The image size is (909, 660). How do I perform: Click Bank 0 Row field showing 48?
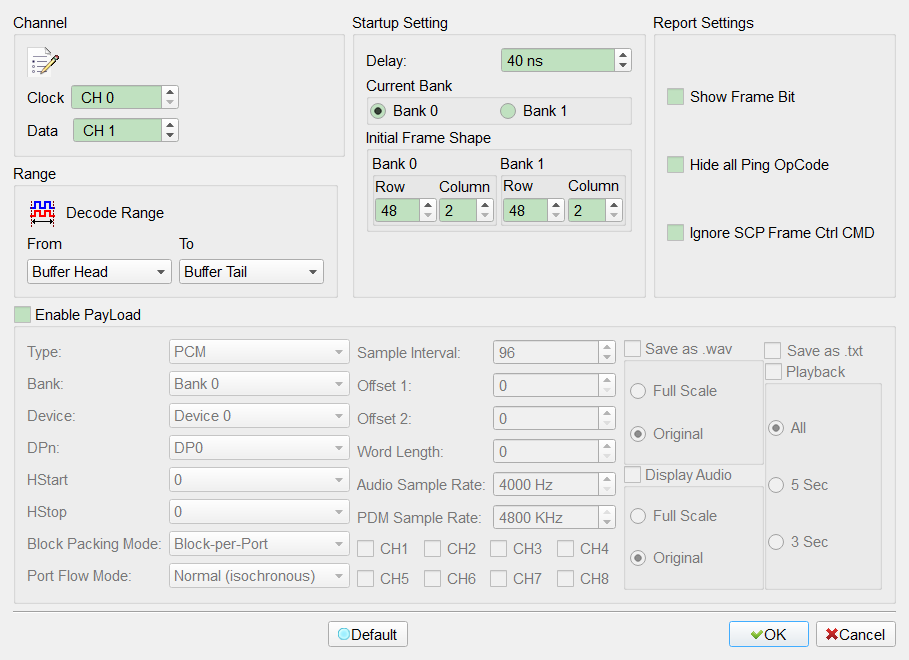click(398, 210)
